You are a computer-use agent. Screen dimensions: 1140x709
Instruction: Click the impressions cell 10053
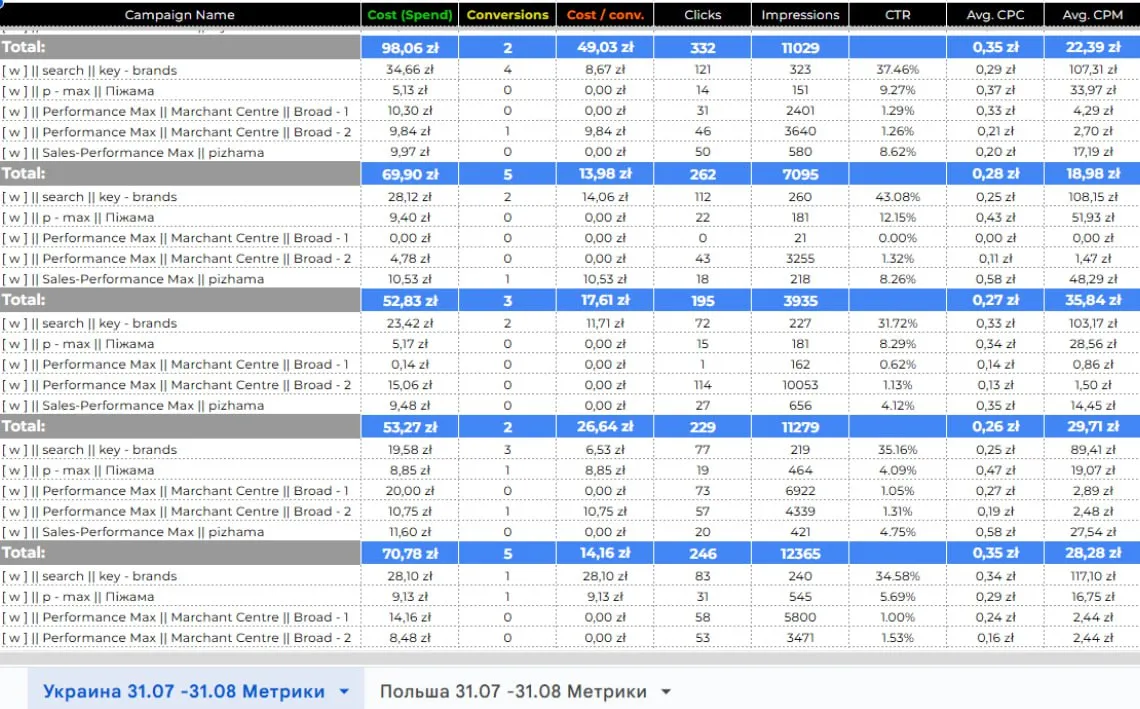pos(800,385)
